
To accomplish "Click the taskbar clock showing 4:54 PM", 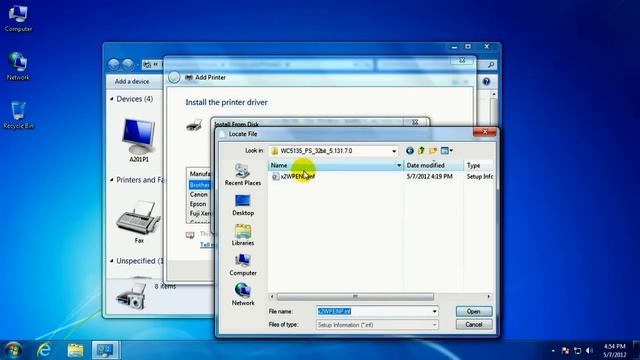I will pyautogui.click(x=614, y=351).
